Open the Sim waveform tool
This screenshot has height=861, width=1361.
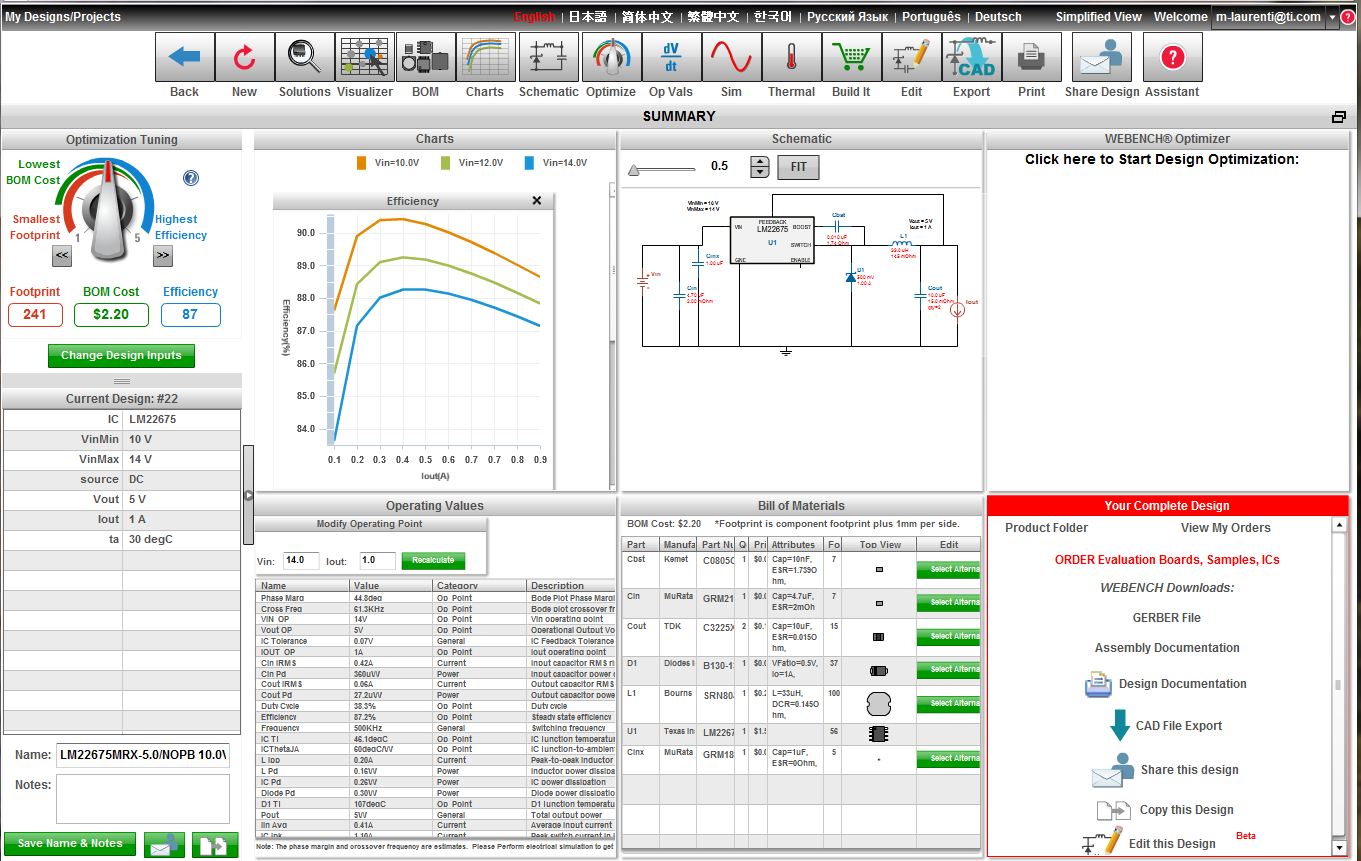[x=731, y=57]
